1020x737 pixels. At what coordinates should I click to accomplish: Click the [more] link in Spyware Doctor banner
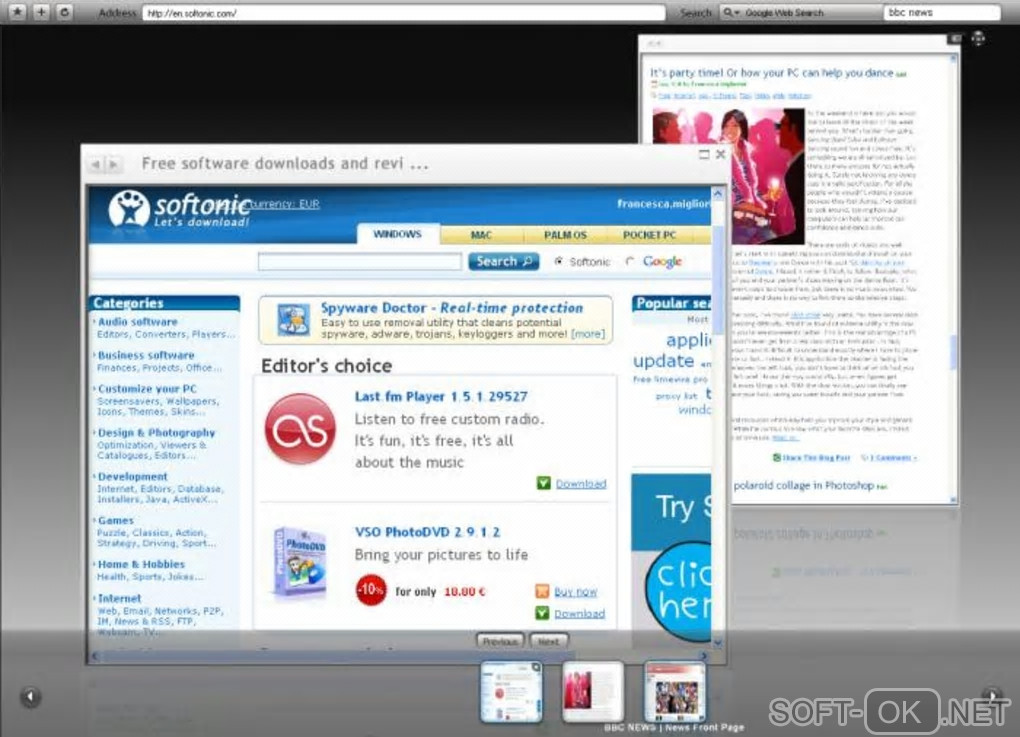coord(588,334)
